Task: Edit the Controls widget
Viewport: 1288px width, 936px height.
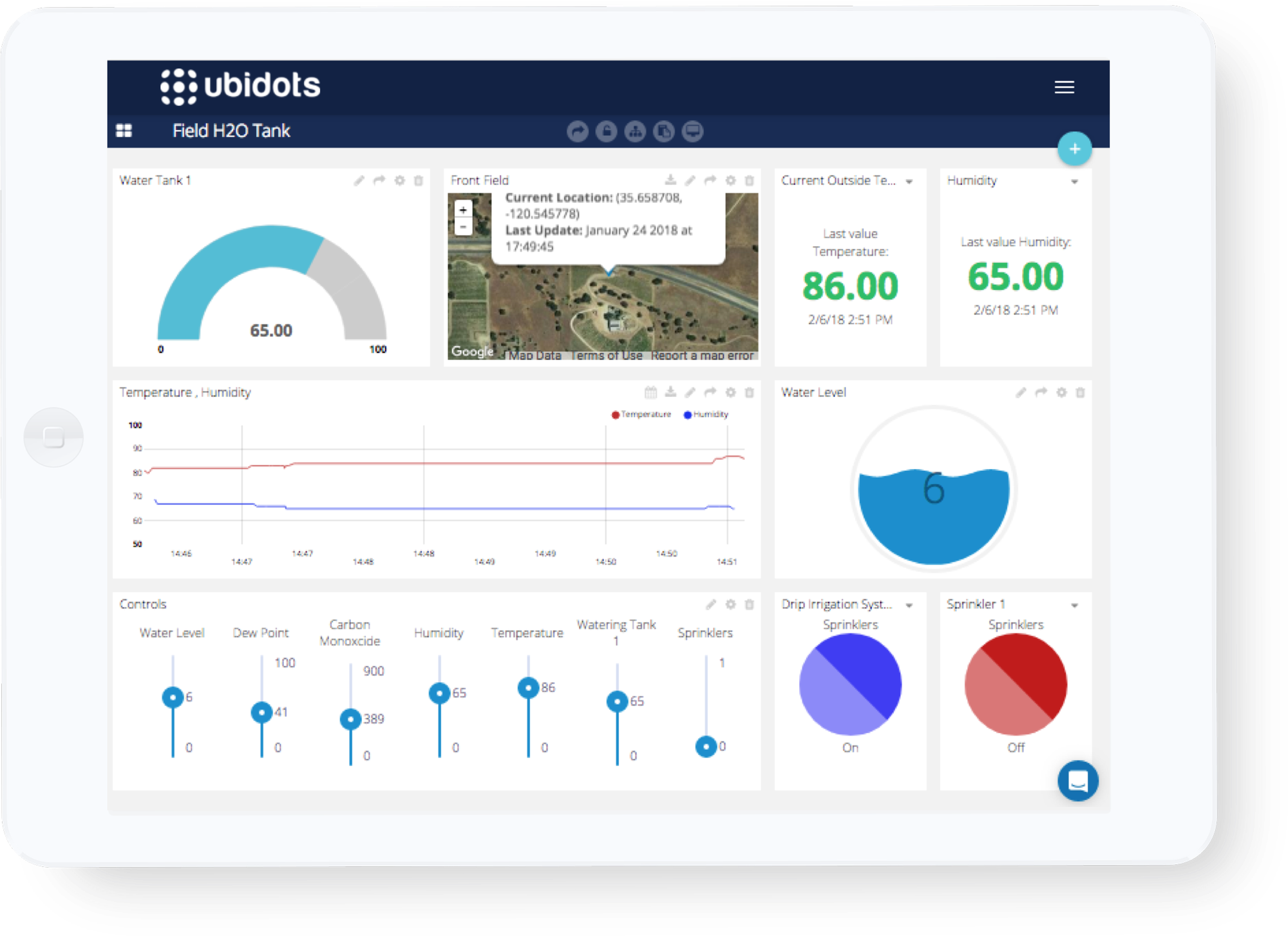Action: point(710,604)
